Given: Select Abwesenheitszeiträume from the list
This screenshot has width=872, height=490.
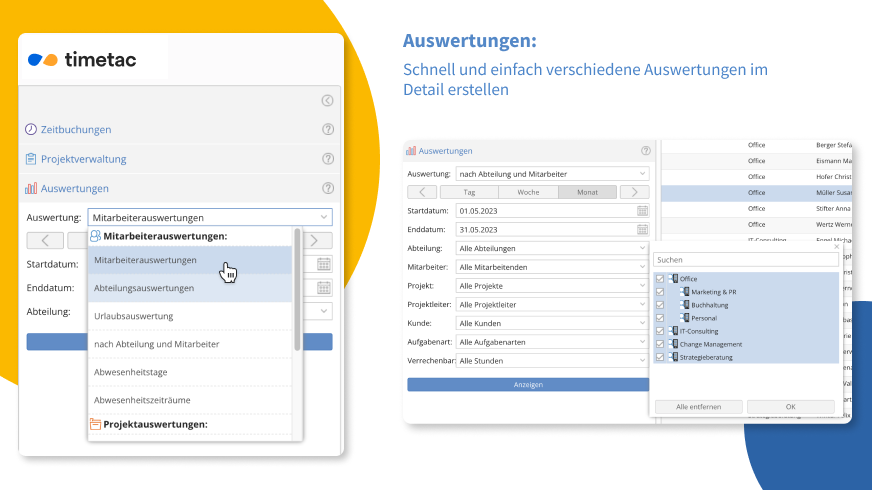Looking at the screenshot, I should tap(190, 400).
